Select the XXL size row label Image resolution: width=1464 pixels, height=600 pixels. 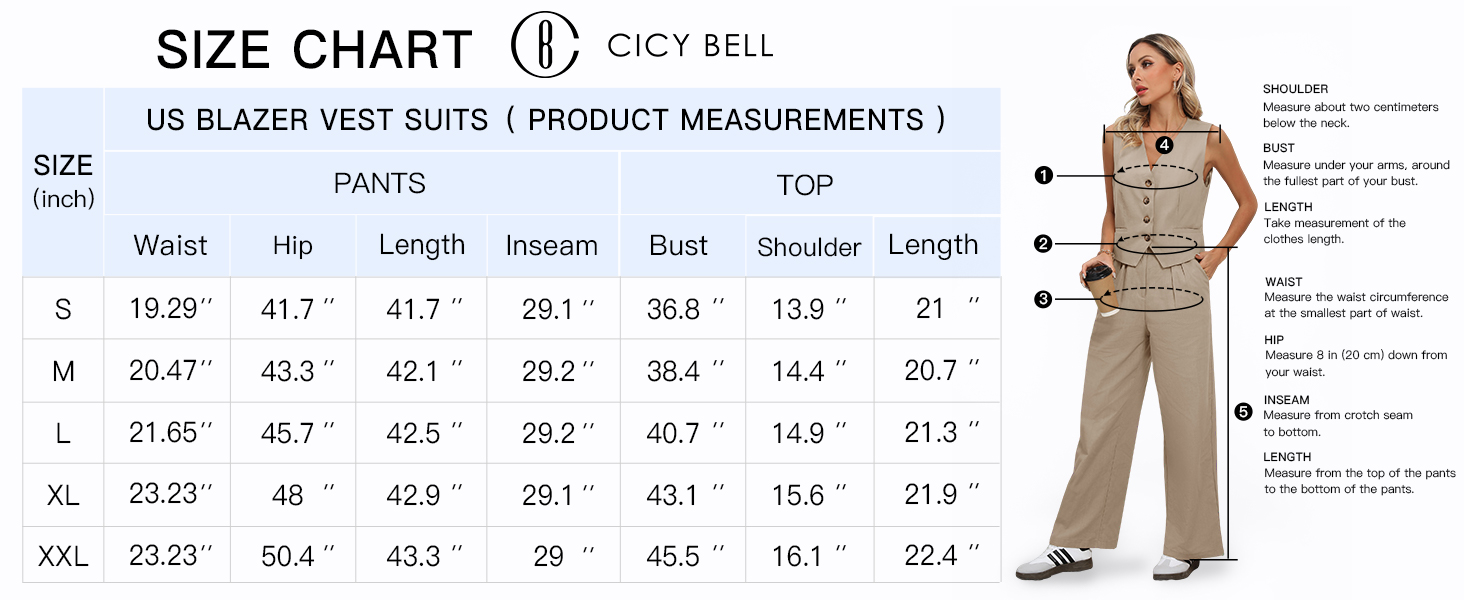(63, 556)
